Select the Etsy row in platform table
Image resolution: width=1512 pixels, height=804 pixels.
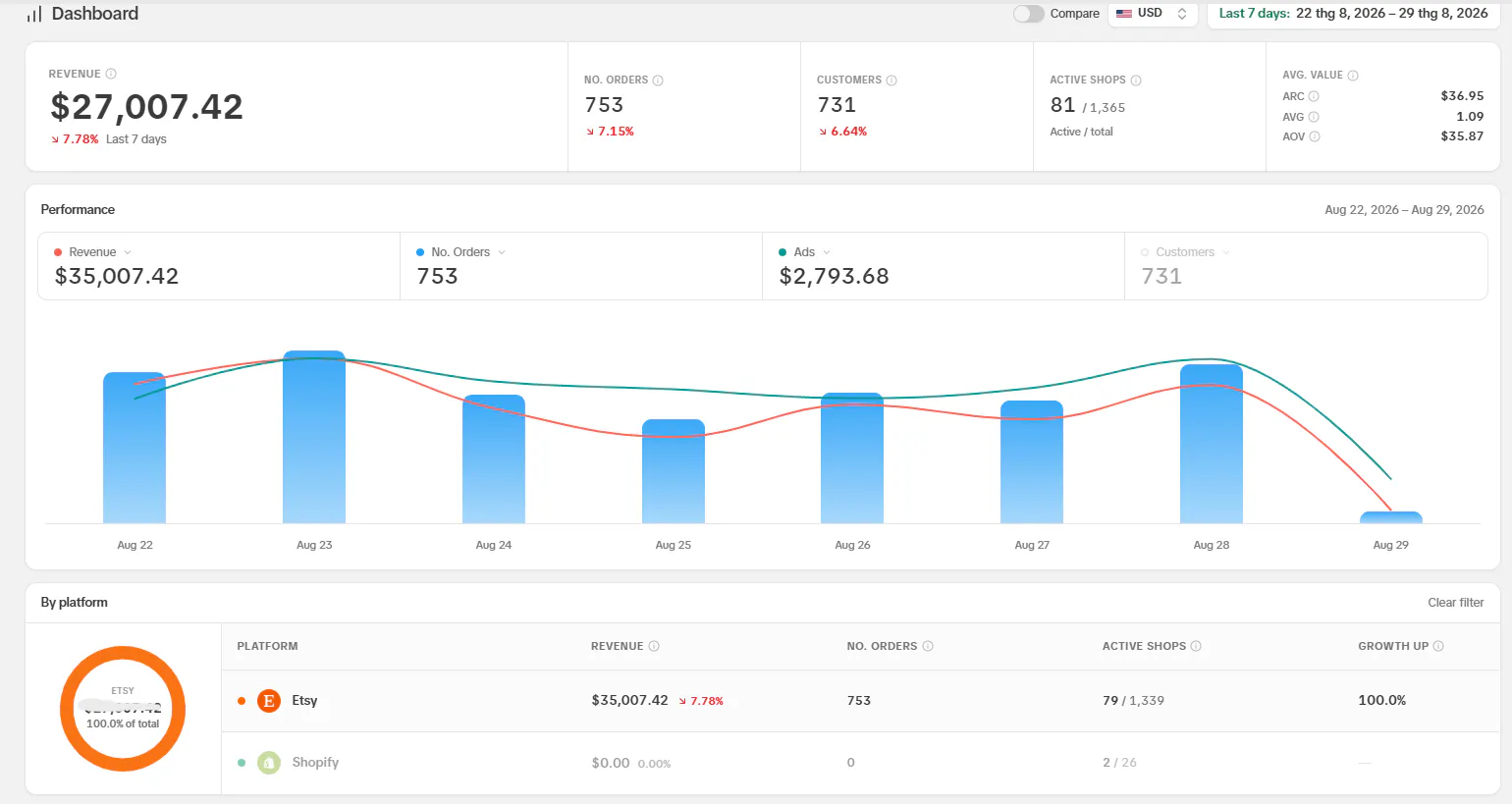pos(860,701)
